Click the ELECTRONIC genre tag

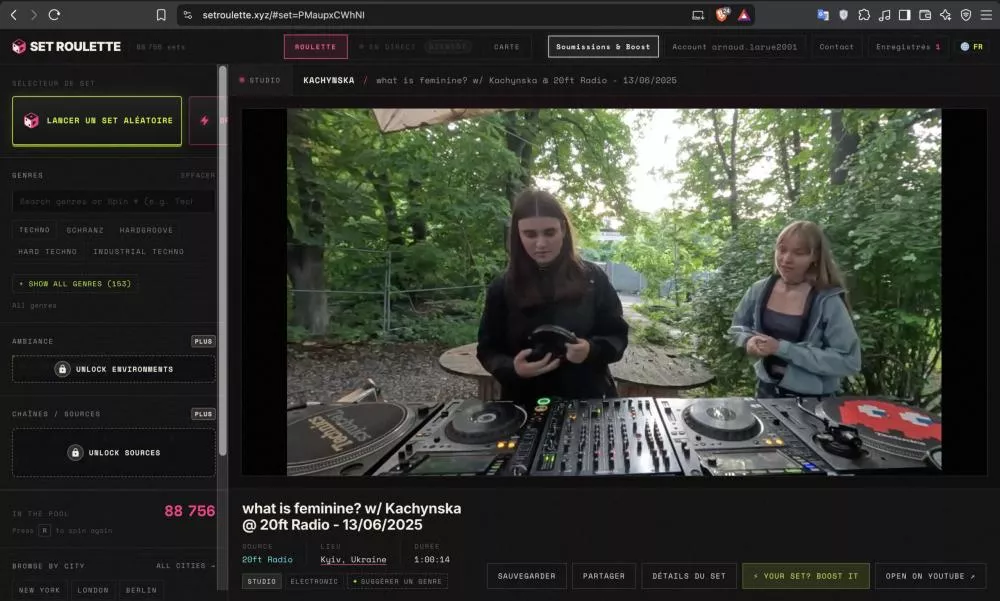[x=314, y=581]
